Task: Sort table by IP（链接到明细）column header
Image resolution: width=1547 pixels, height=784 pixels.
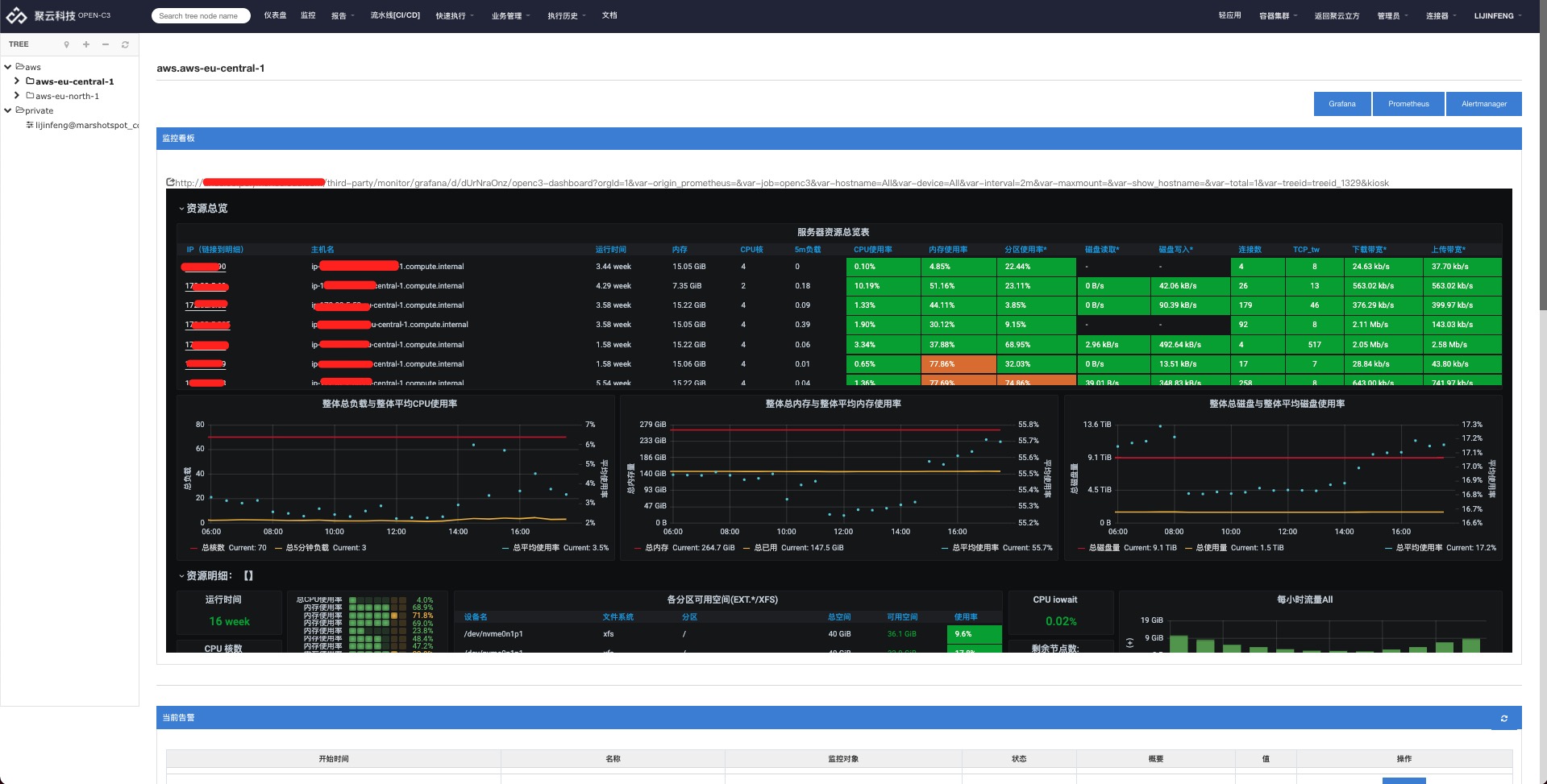Action: (x=214, y=250)
